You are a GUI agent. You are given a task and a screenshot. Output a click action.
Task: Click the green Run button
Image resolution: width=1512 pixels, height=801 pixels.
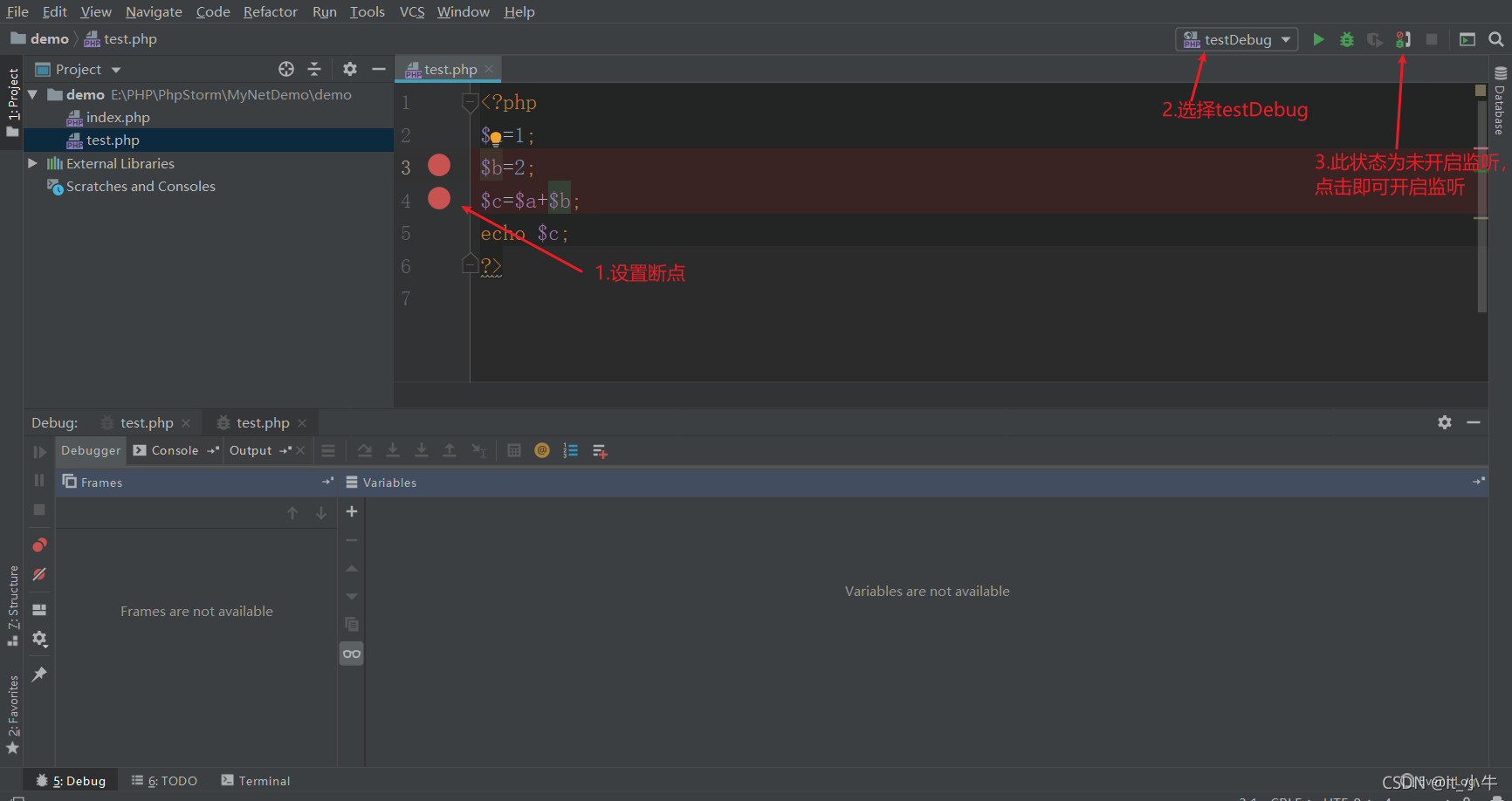tap(1318, 39)
